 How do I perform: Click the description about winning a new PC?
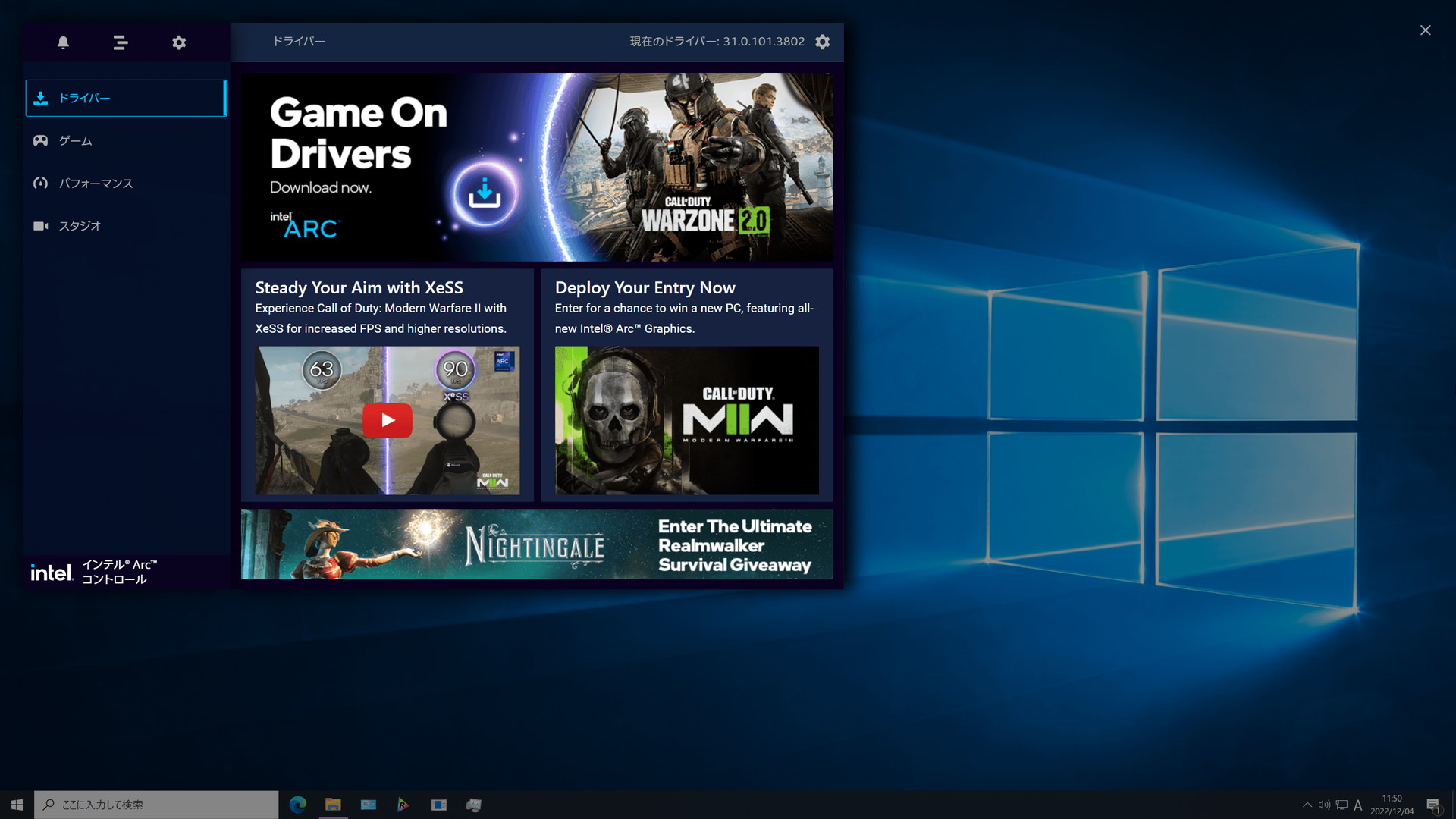684,318
